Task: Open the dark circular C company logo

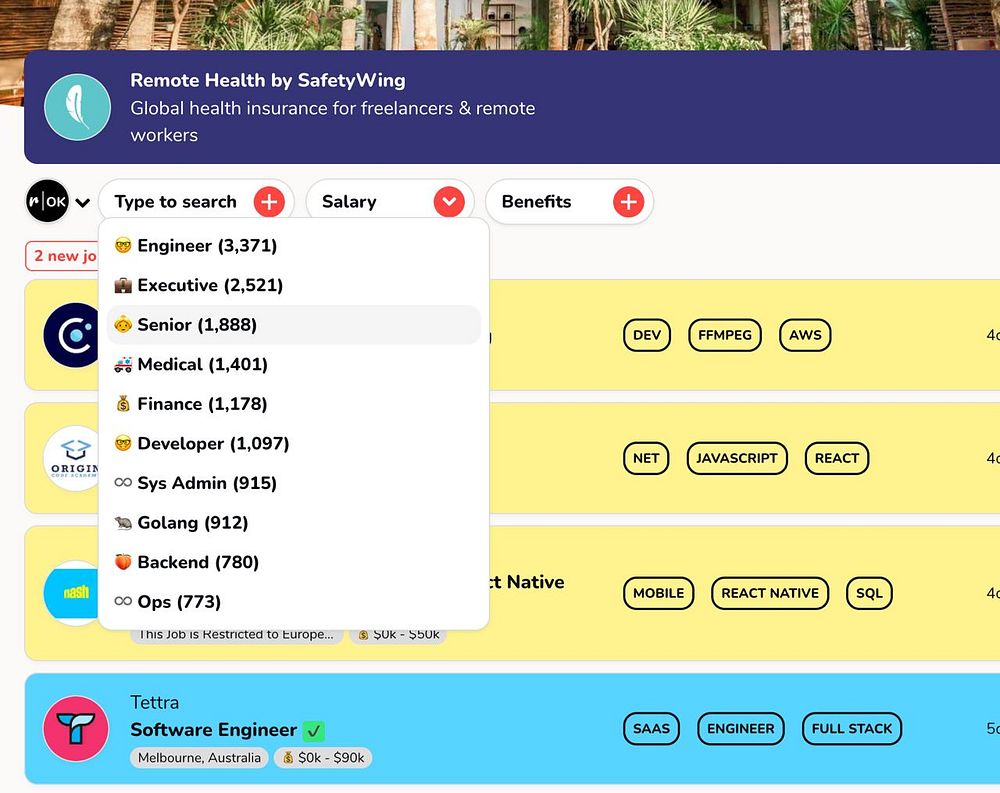Action: pyautogui.click(x=71, y=335)
